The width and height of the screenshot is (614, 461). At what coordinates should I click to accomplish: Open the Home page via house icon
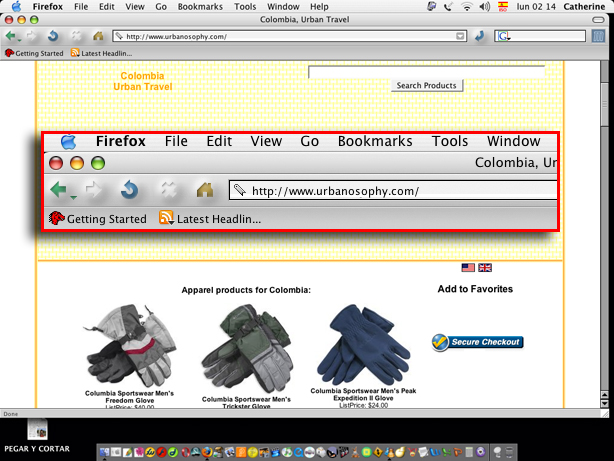(98, 36)
